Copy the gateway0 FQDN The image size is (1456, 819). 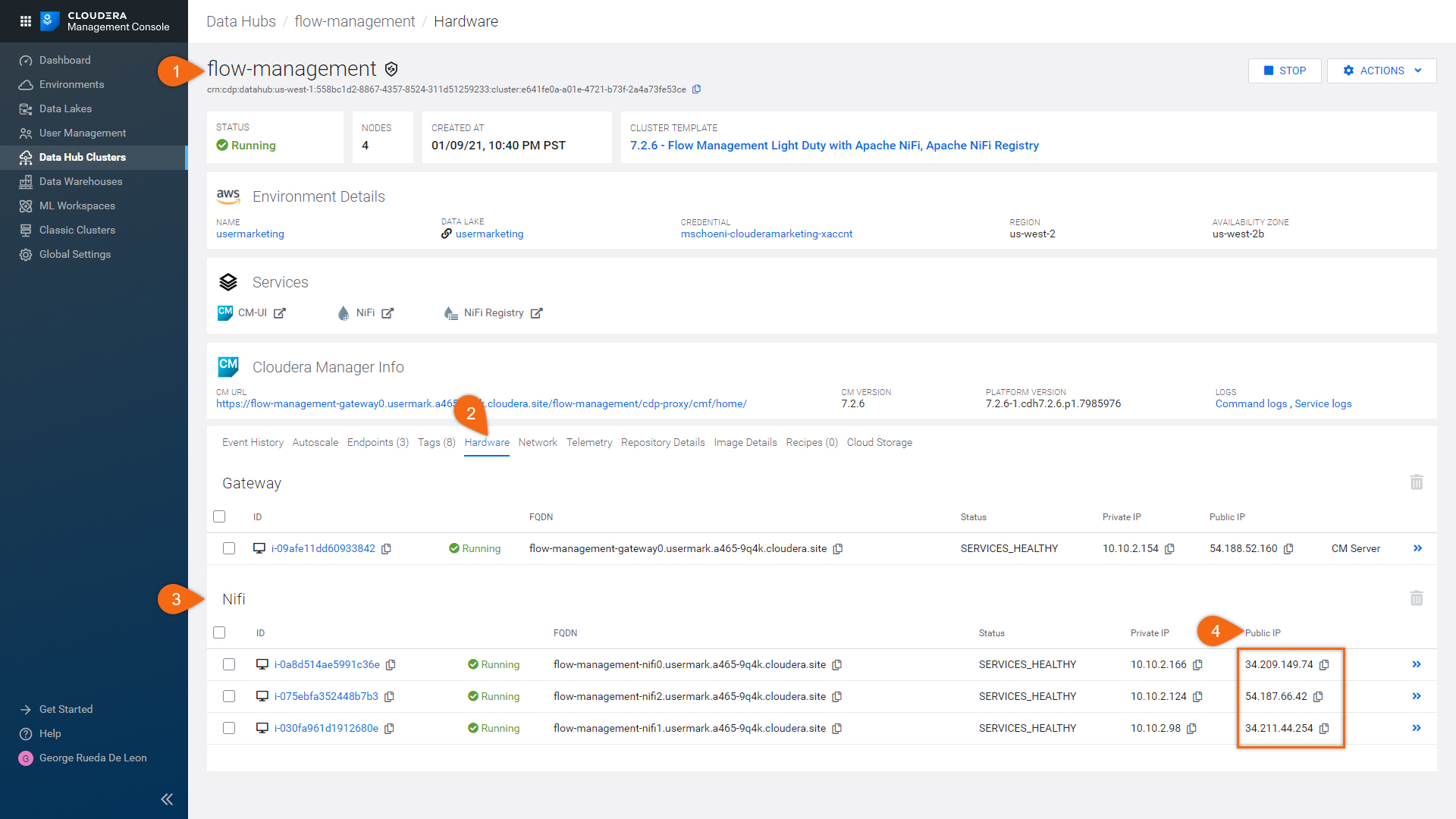(838, 549)
